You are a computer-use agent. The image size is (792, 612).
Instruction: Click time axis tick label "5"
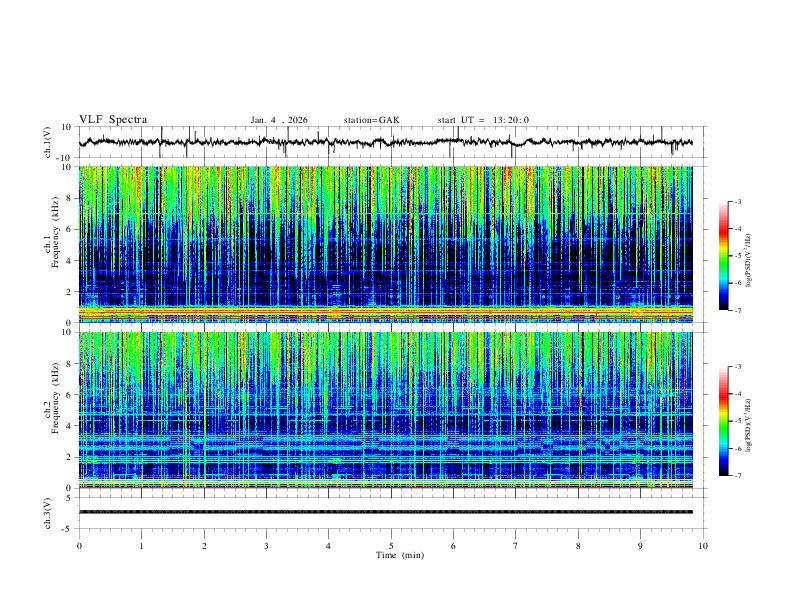[x=391, y=546]
